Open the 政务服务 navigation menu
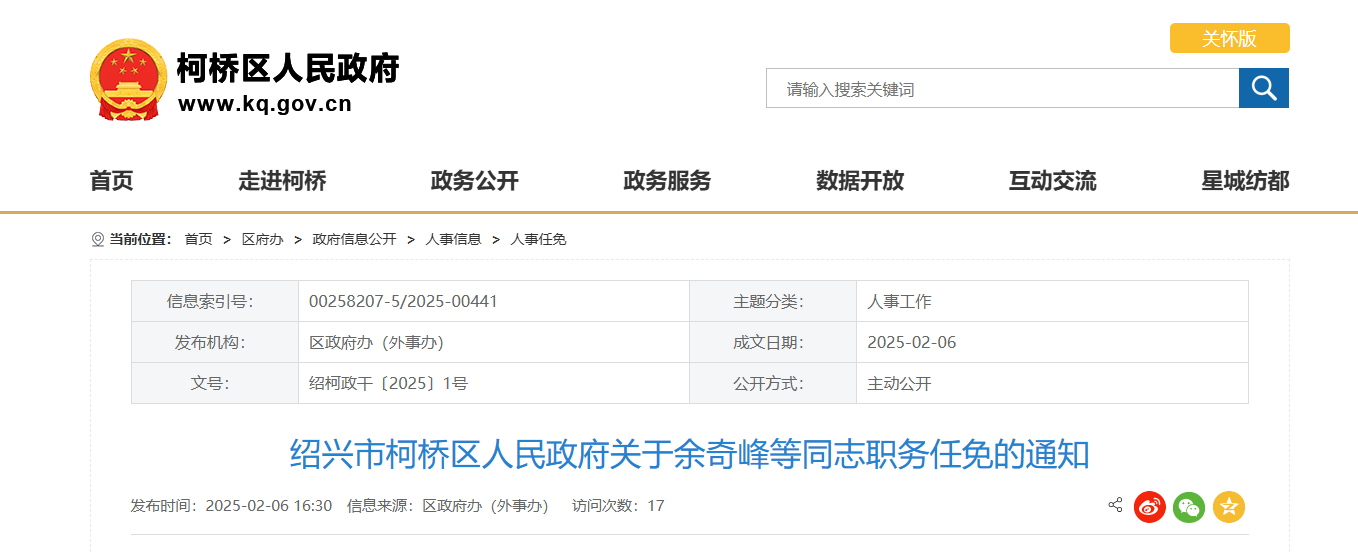 (x=667, y=181)
